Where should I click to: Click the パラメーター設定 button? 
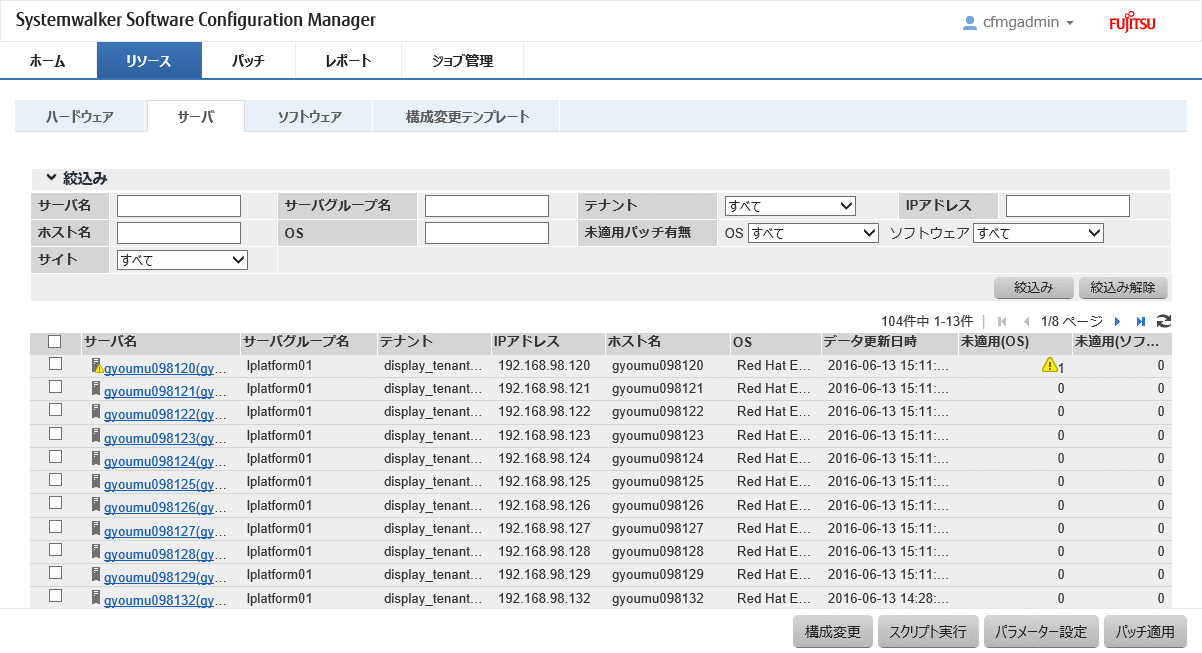(1041, 632)
